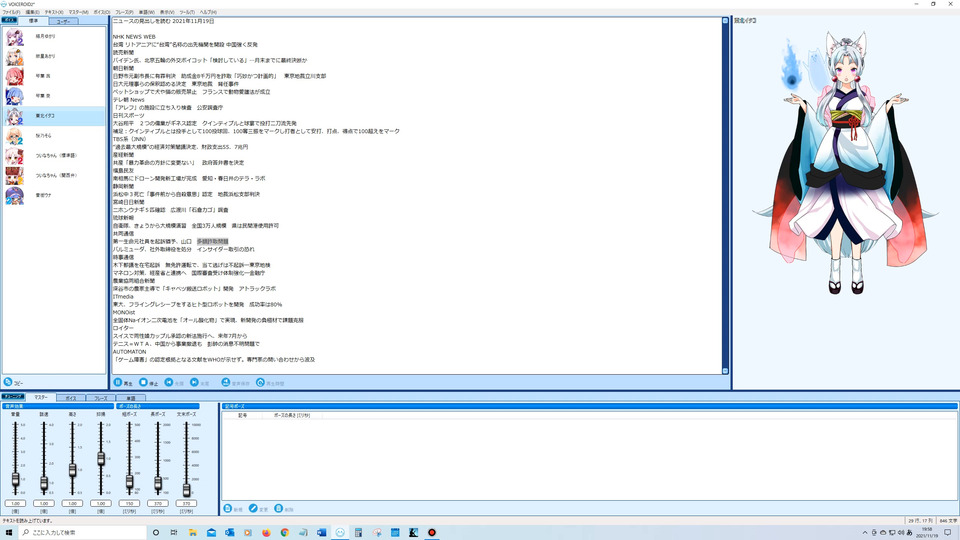Select the 結月ゆかり voice preset
Screen dimensions: 960x540
[x=54, y=37]
